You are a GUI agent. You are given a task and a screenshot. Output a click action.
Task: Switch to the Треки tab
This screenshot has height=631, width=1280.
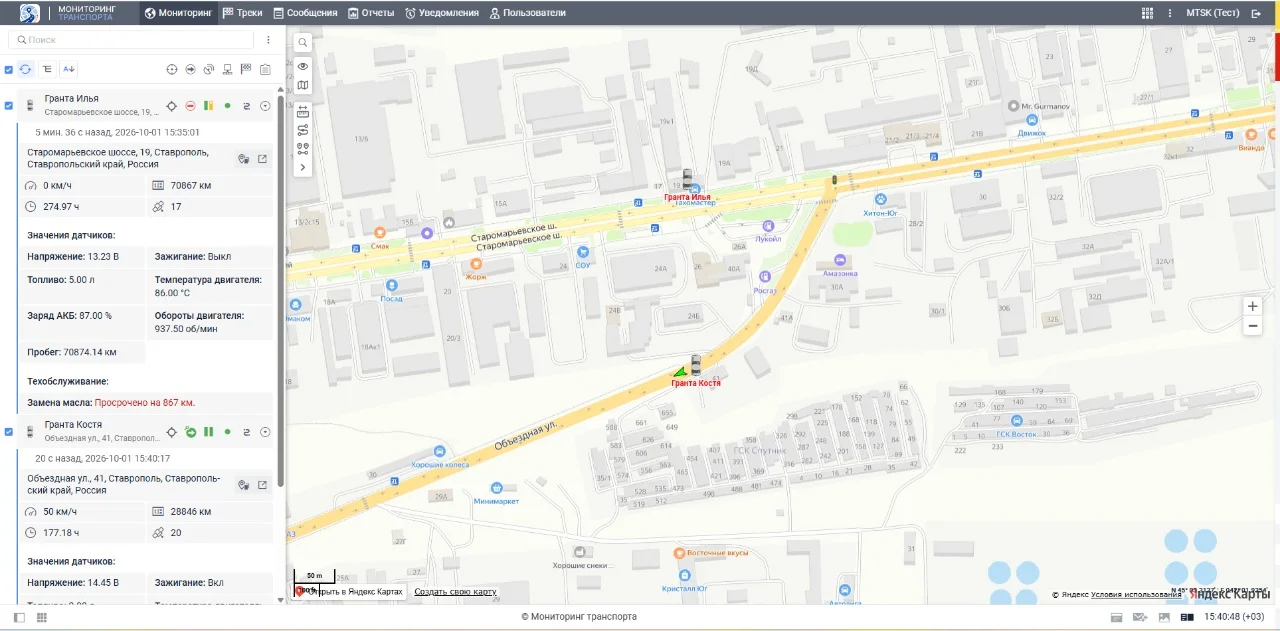tap(243, 13)
